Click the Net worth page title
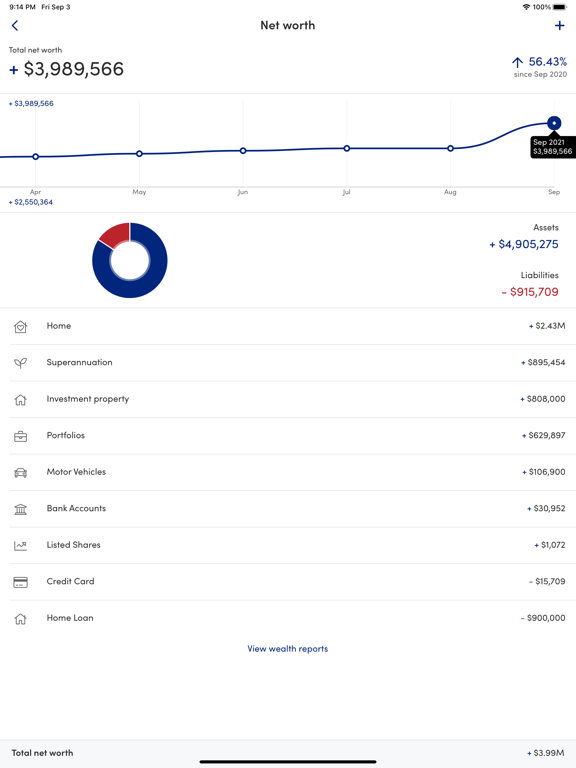Viewport: 576px width, 768px height. coord(288,25)
